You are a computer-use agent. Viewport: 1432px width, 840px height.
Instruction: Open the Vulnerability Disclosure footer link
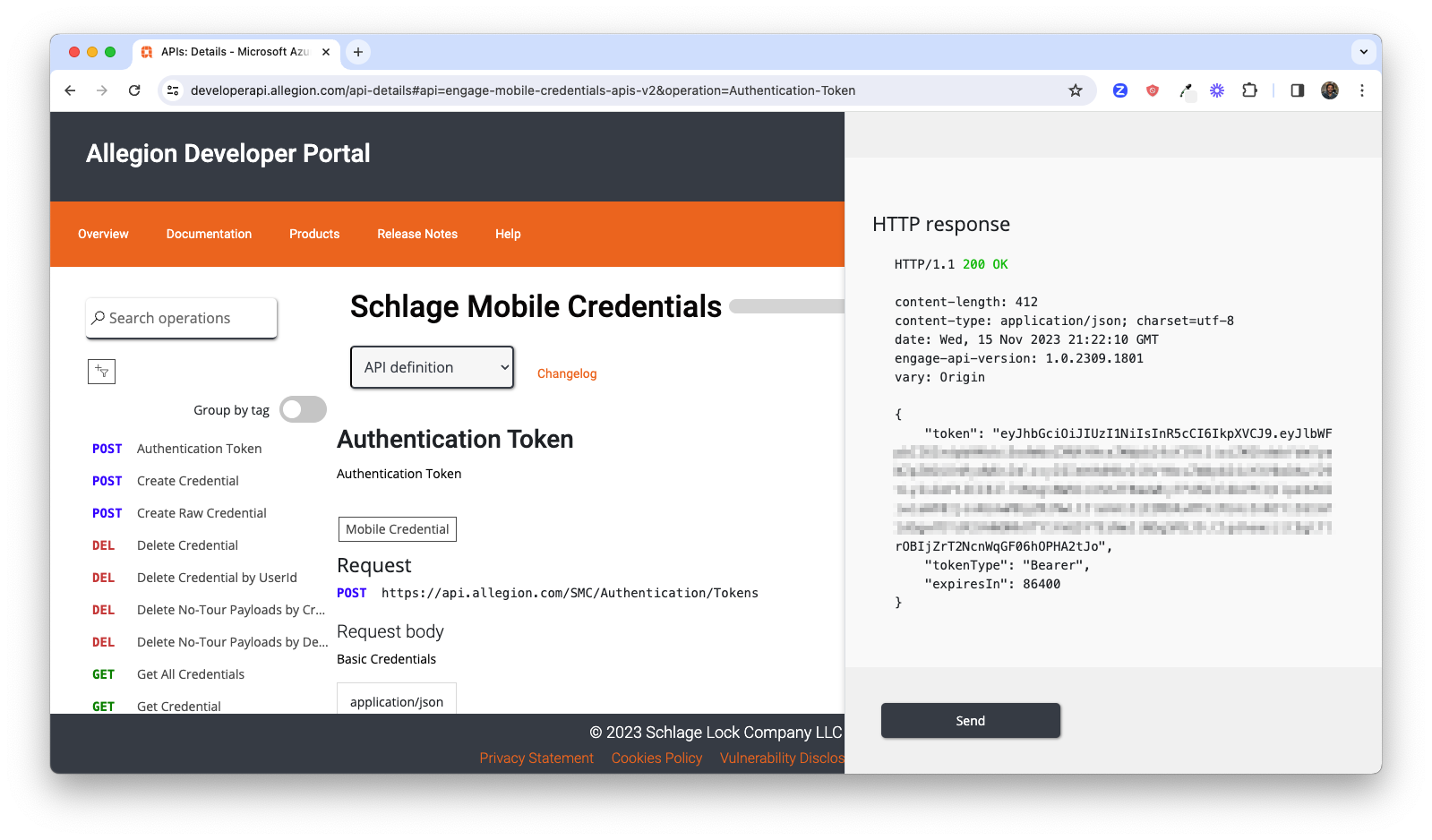point(782,758)
